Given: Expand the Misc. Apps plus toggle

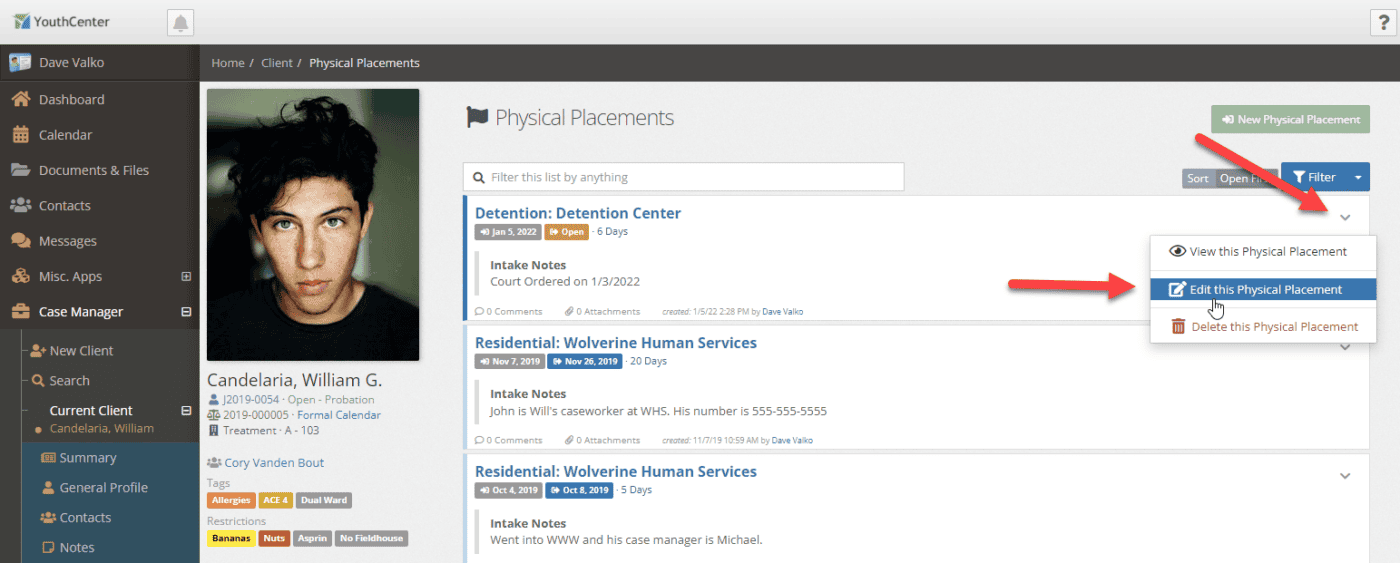Looking at the screenshot, I should coord(186,277).
